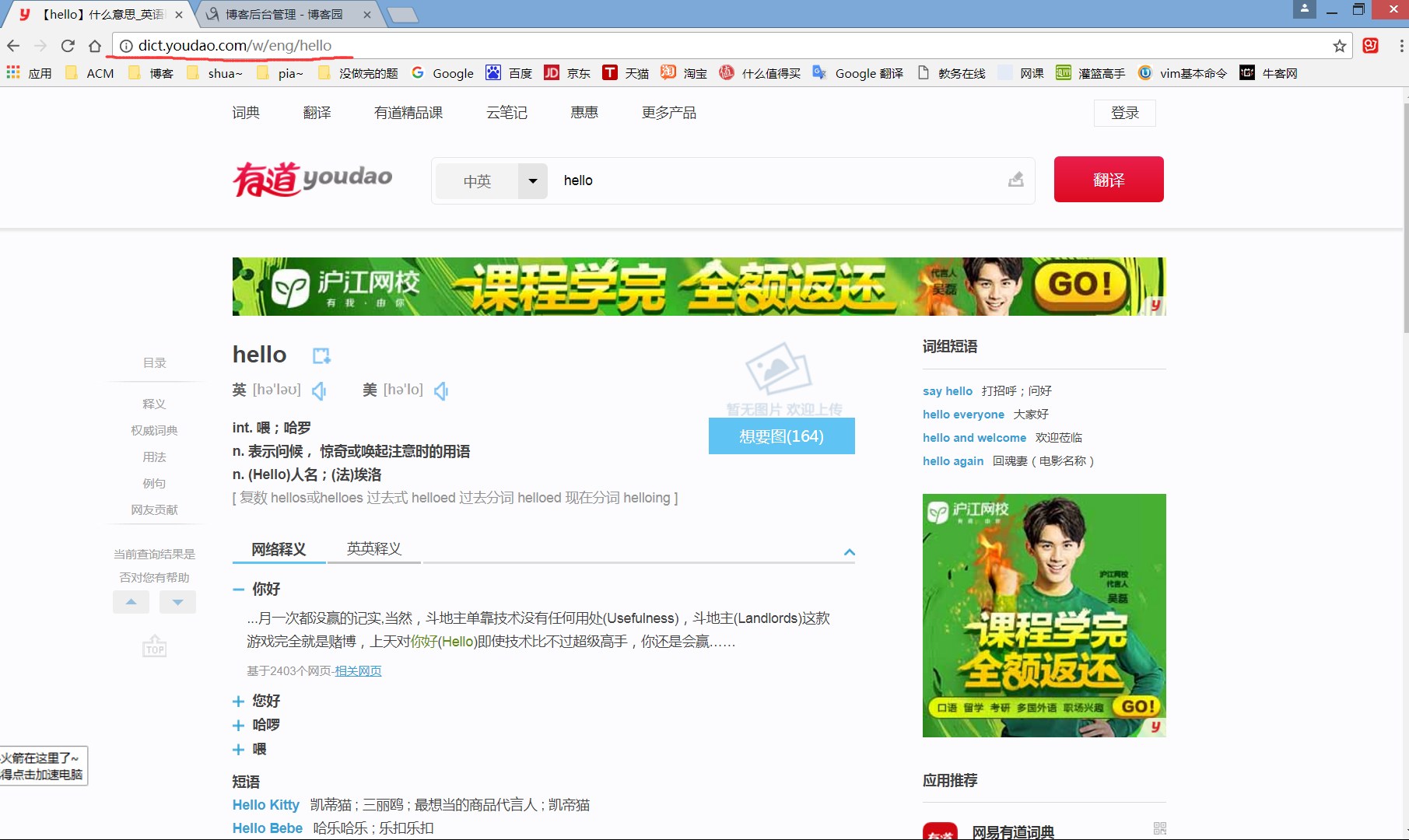Click the page vertical scrollbar
This screenshot has height=840, width=1409.
coord(1404,218)
